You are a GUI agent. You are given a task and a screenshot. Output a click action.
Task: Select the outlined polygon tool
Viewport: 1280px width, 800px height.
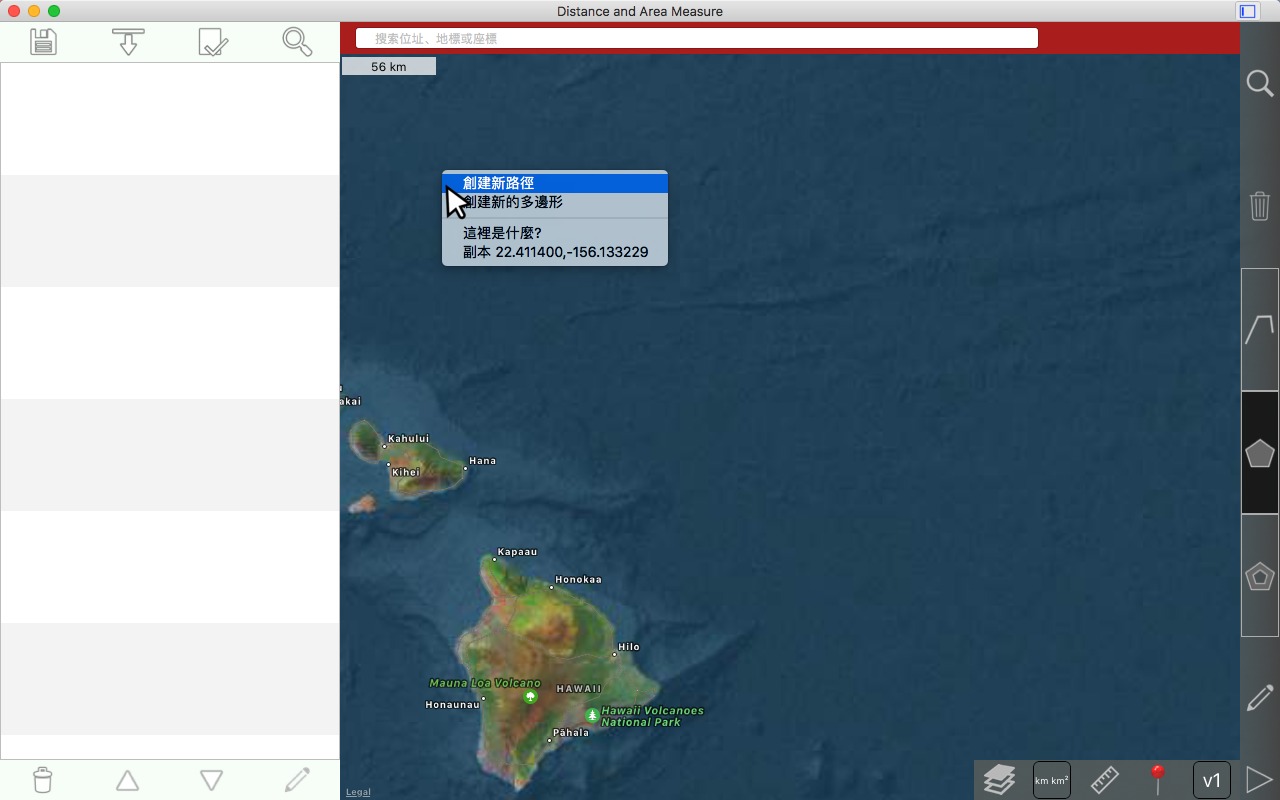pos(1259,576)
